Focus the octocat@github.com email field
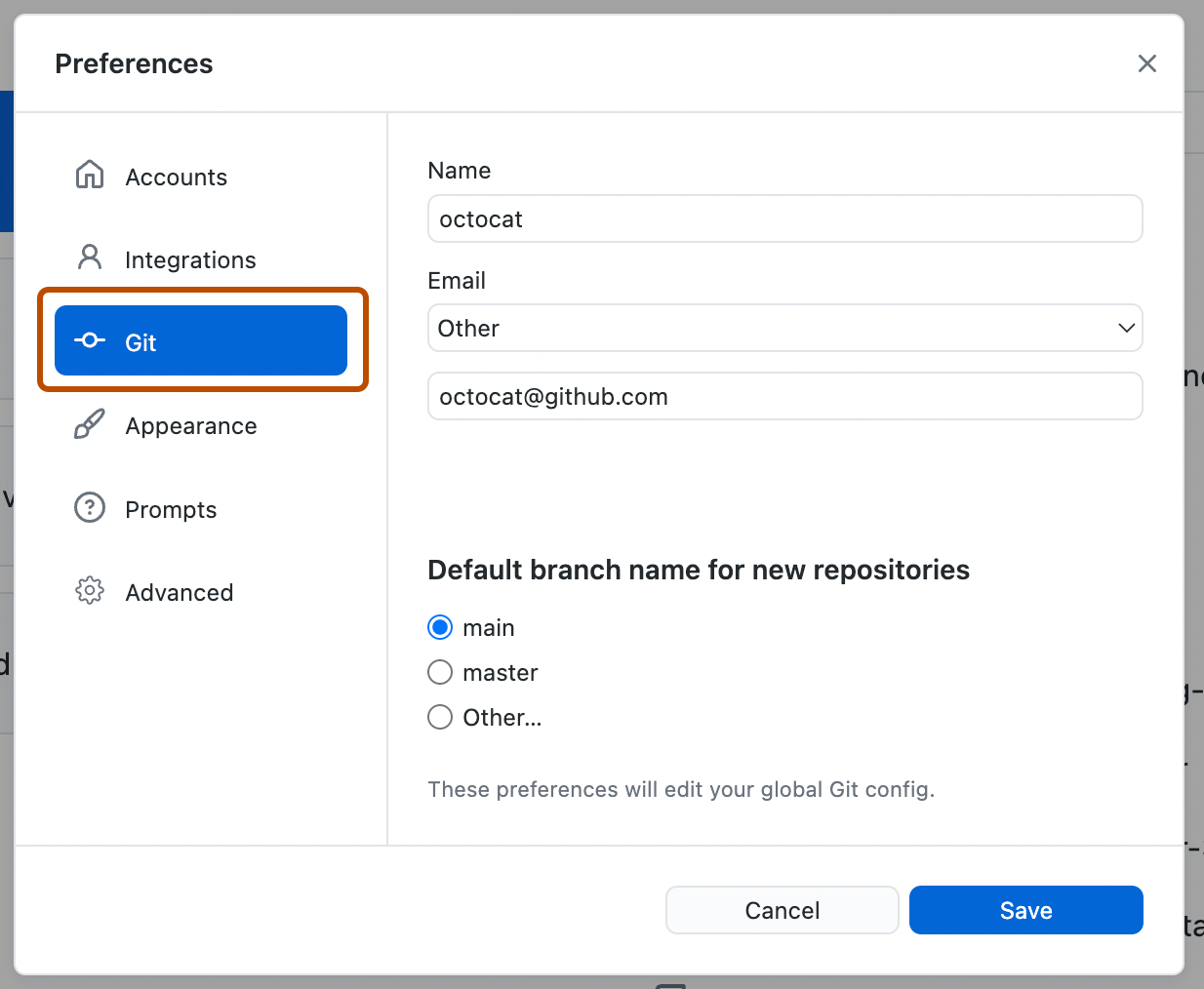1204x989 pixels. point(785,396)
